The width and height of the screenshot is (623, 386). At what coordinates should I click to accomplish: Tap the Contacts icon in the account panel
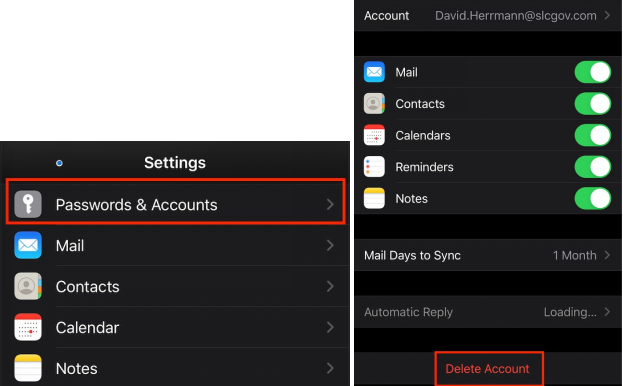tap(374, 103)
